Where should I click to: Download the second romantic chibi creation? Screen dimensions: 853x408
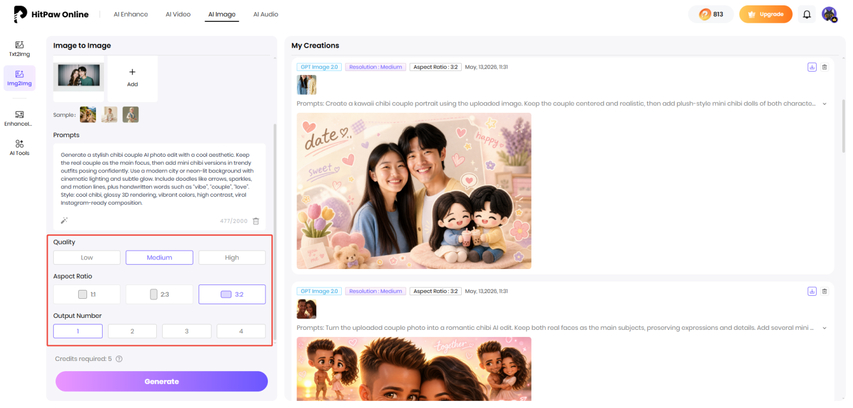point(812,291)
